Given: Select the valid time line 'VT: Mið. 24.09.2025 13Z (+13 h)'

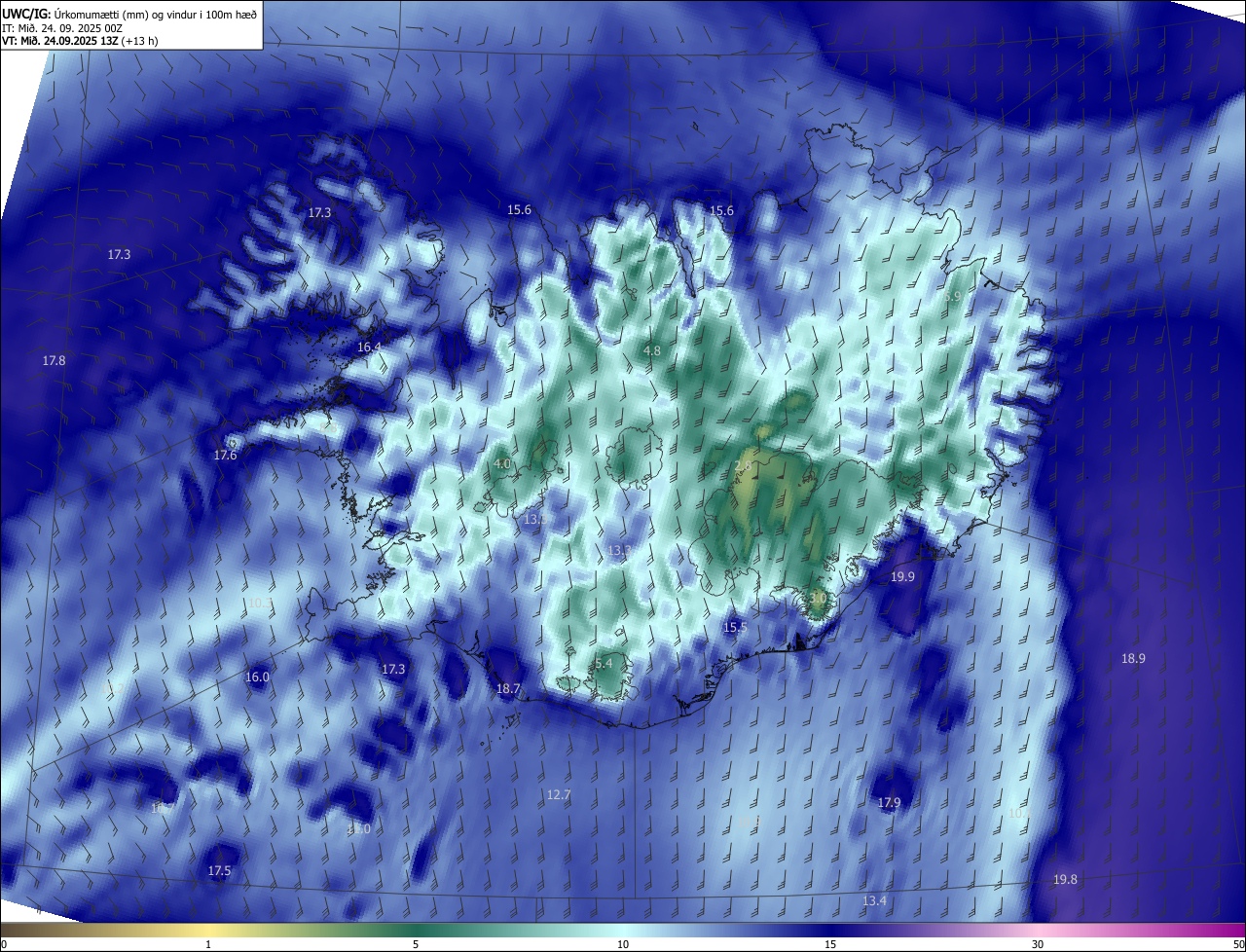Looking at the screenshot, I should 80,41.
